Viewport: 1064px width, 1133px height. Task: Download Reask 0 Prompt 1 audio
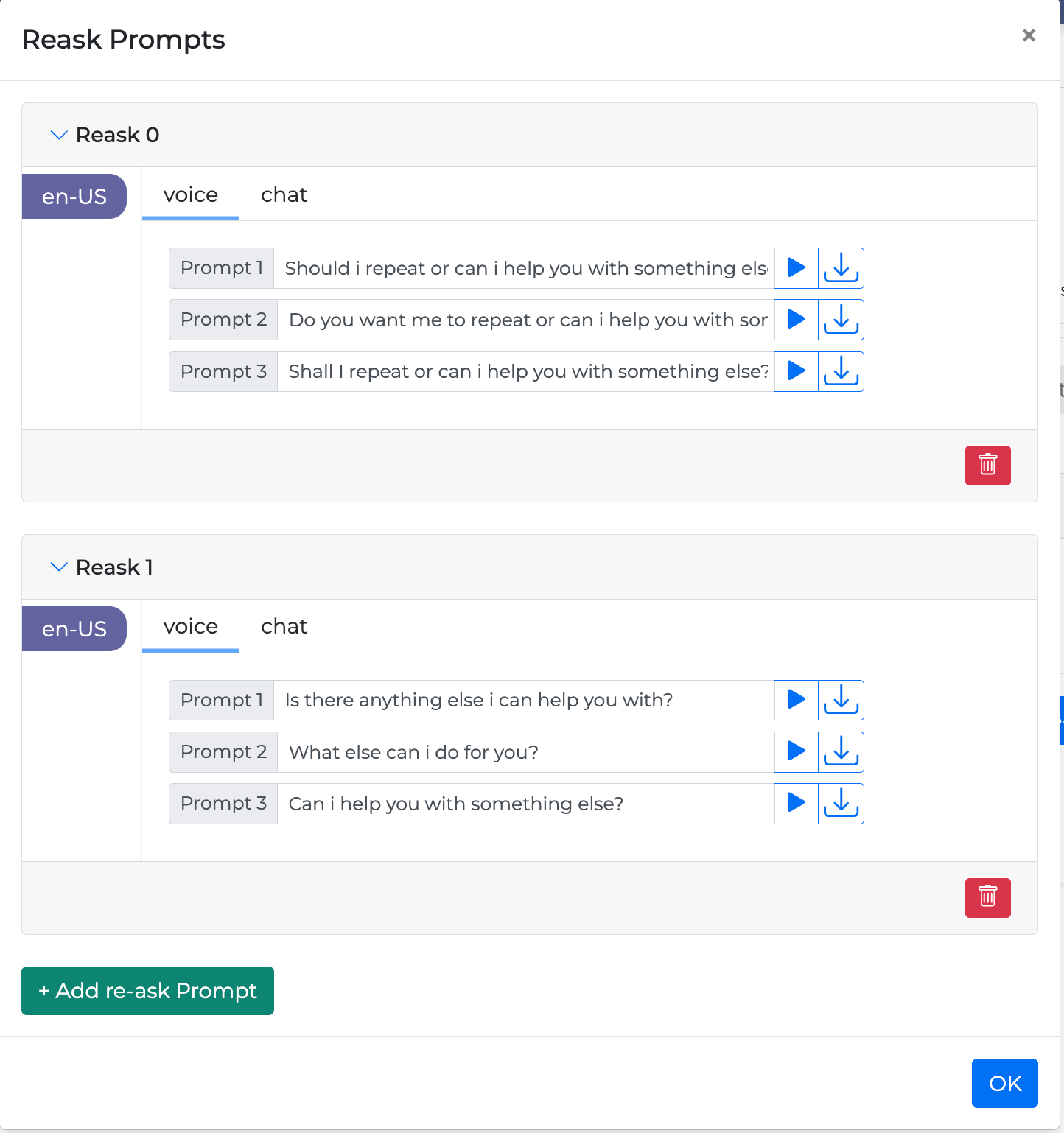coord(841,268)
